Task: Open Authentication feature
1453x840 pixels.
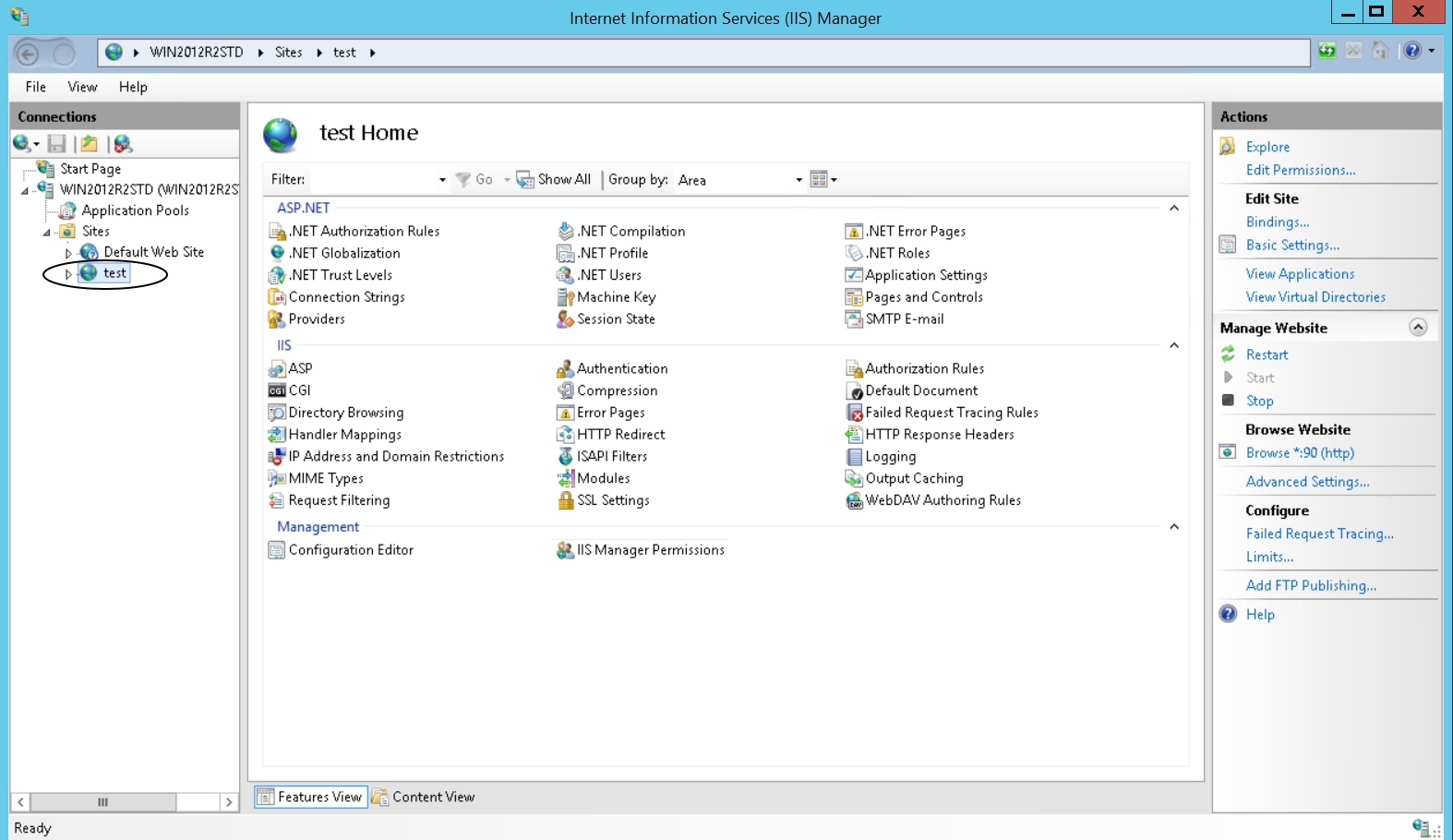Action: pos(612,368)
